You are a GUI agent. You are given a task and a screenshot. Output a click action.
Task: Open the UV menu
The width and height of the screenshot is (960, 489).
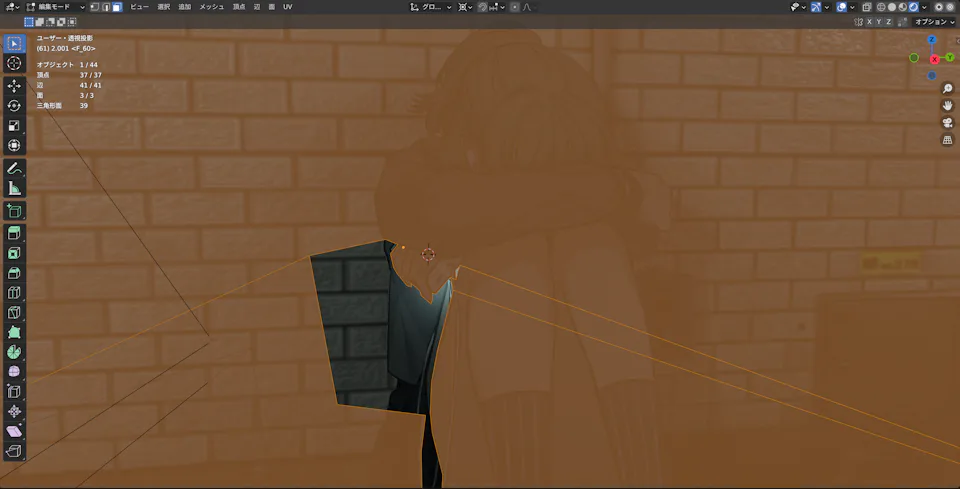point(288,7)
